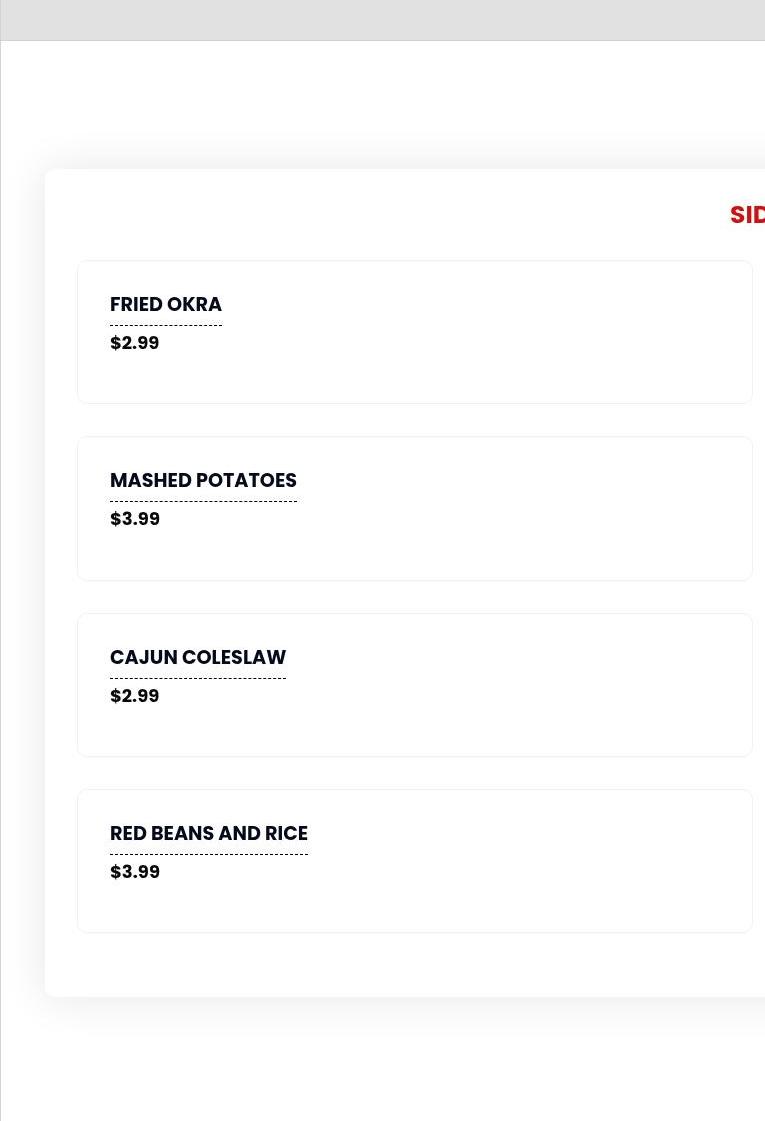This screenshot has width=765, height=1121.
Task: Click the dashed underline beneath Fried Okra
Action: click(166, 325)
